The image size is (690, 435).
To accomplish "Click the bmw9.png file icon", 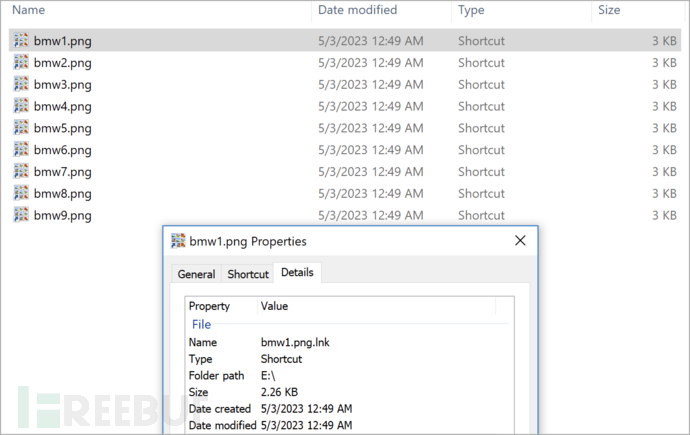I will coord(21,215).
